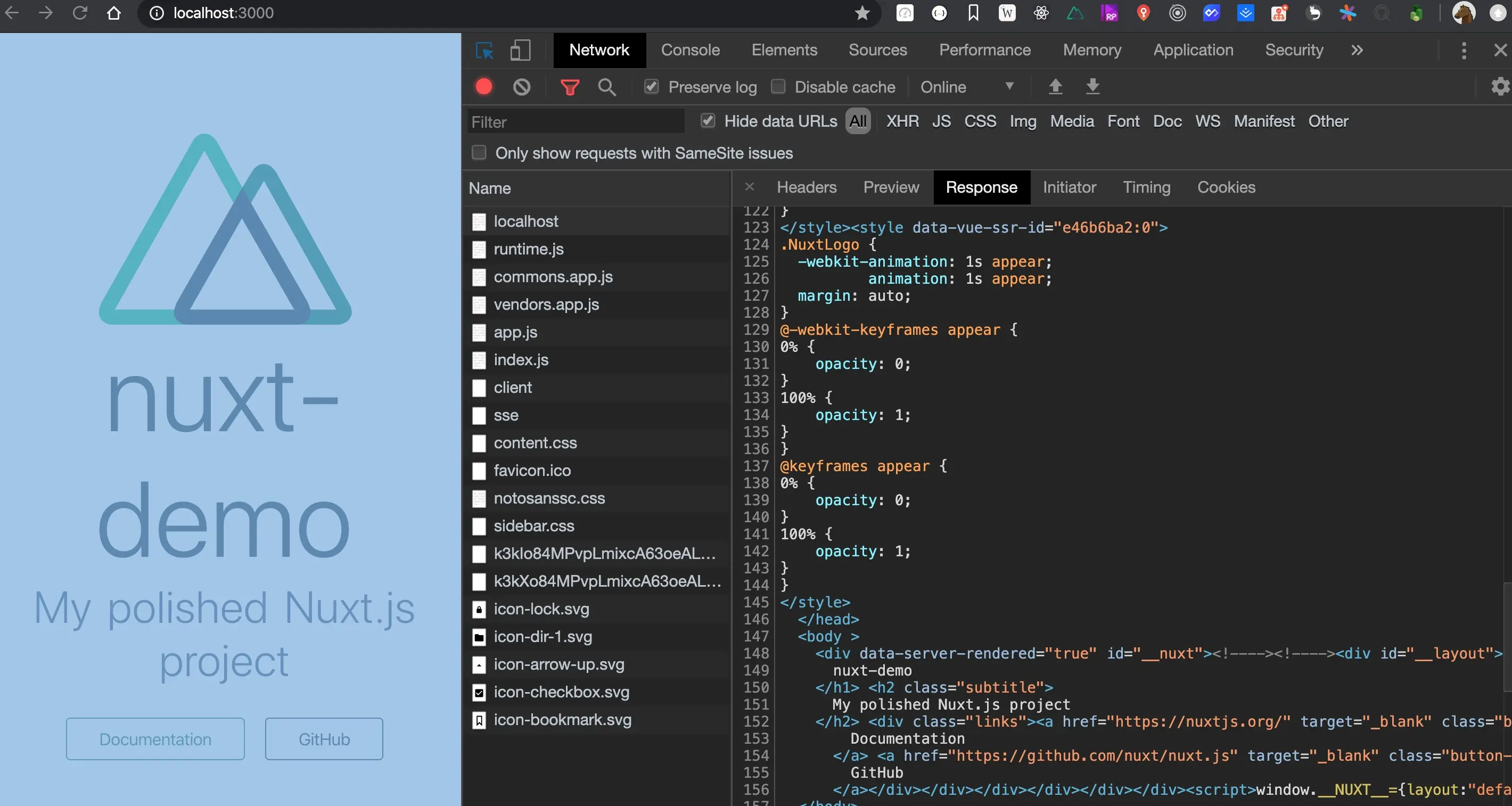Open the Online throttling dropdown
The height and width of the screenshot is (806, 1512).
967,87
